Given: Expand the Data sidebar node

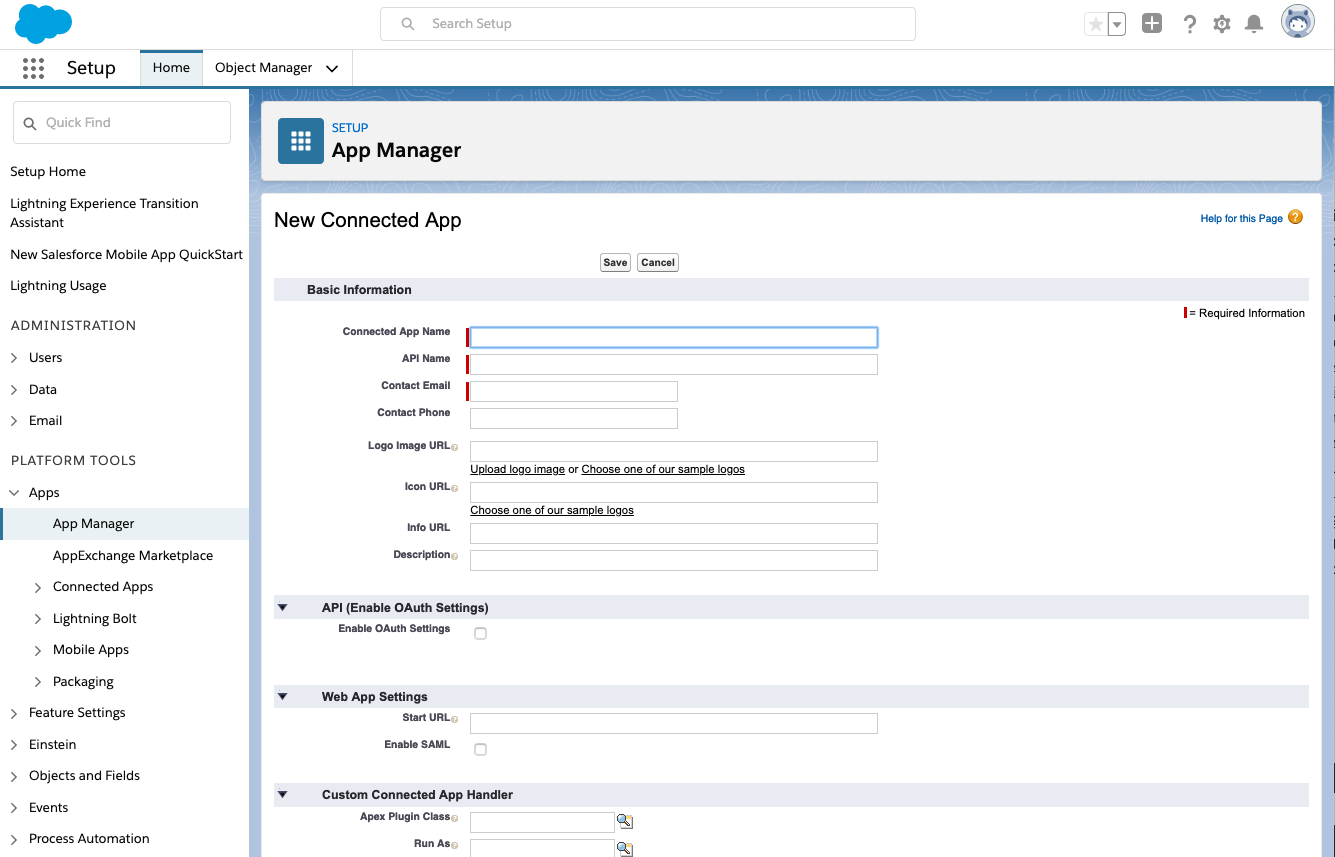Looking at the screenshot, I should tap(14, 390).
